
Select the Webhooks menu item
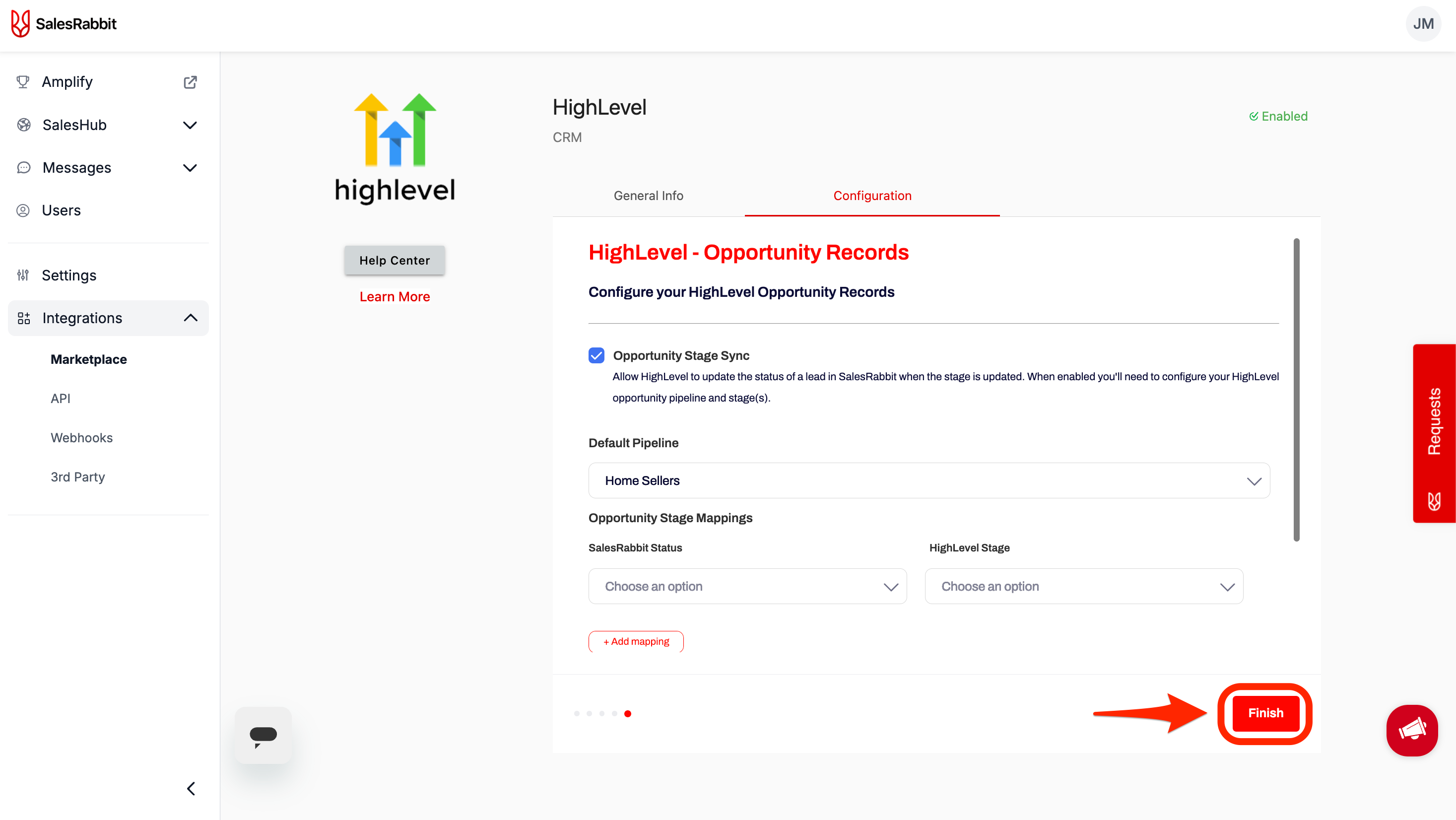click(81, 438)
